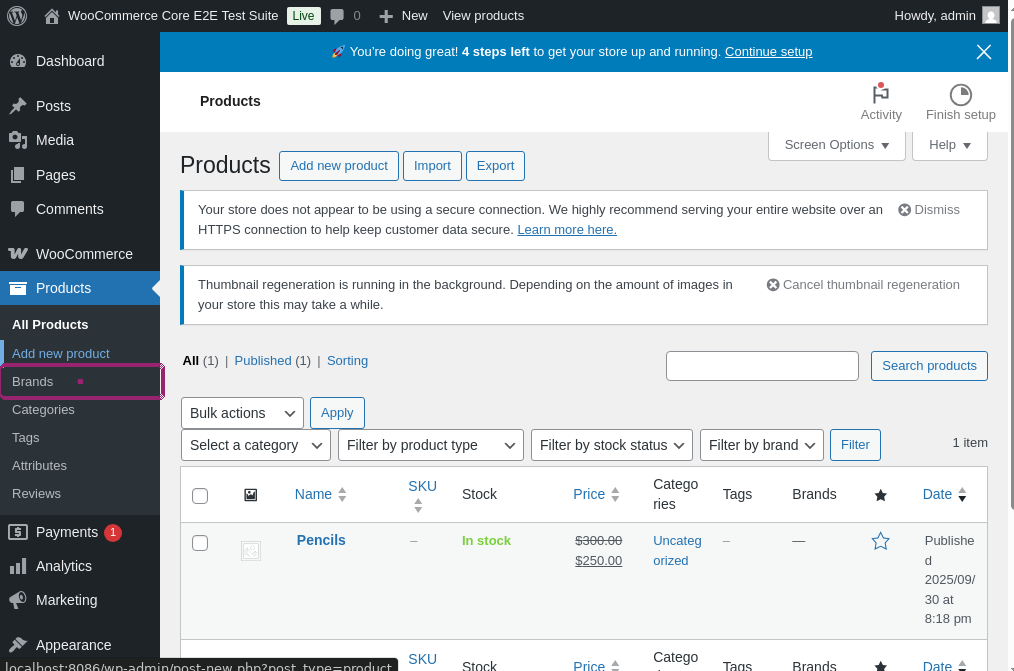Open the Activity flag icon

880,95
